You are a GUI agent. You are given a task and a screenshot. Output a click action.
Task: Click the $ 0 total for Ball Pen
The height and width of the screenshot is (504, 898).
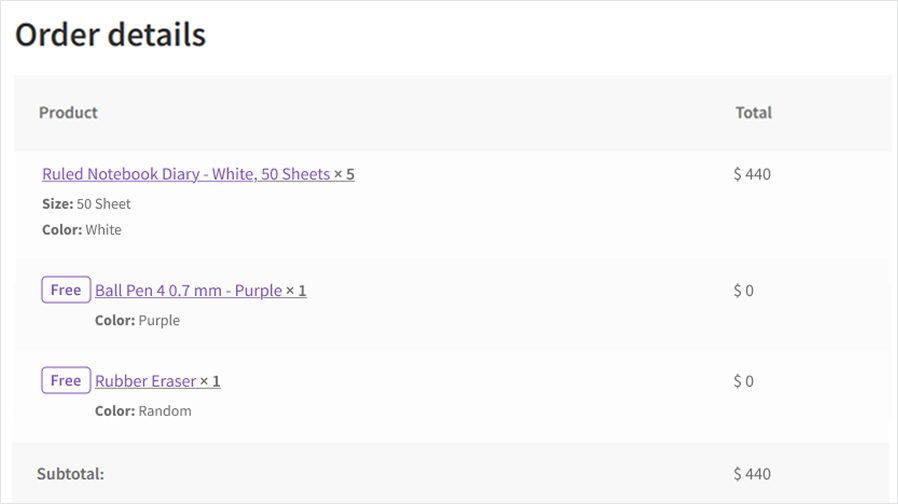click(743, 291)
